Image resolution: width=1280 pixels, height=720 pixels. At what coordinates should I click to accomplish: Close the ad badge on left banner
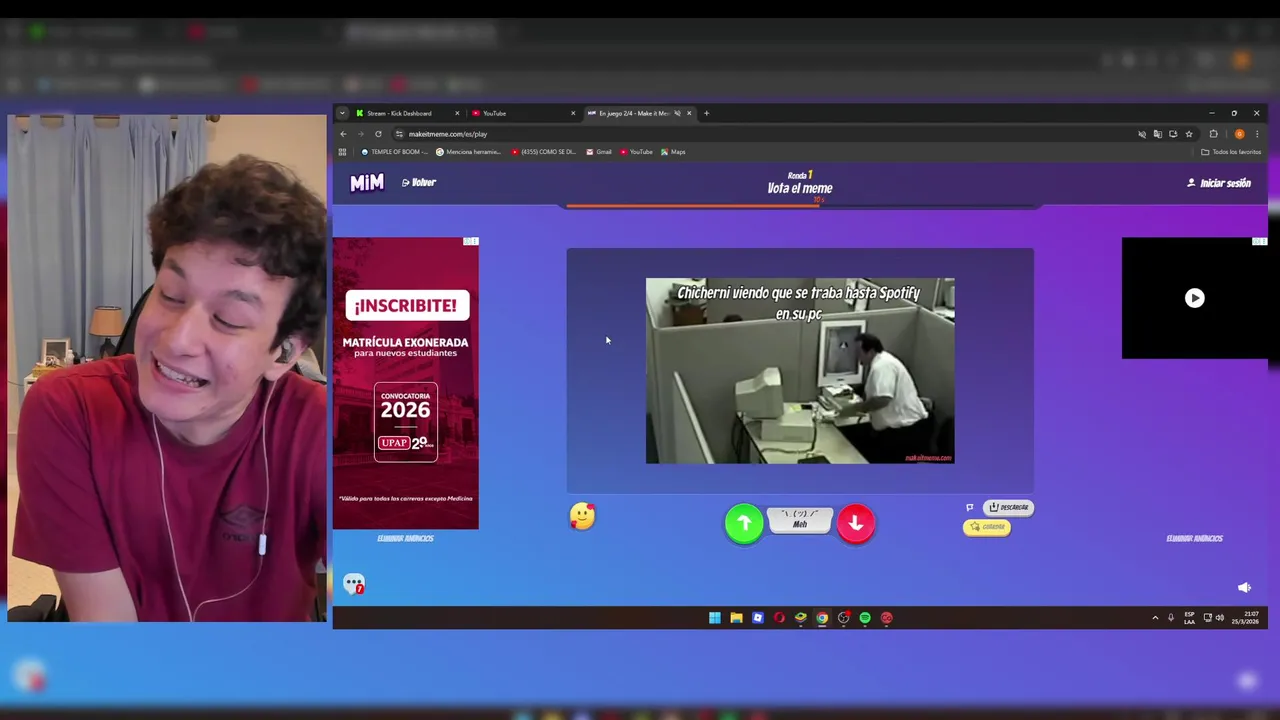pos(471,241)
